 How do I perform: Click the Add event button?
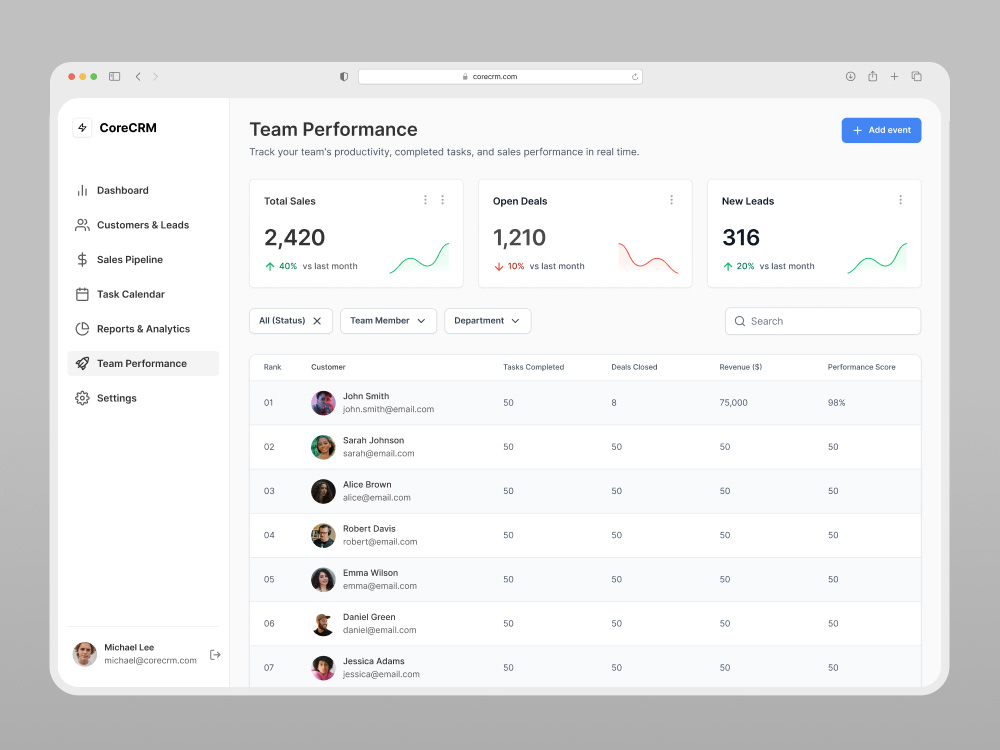coord(881,130)
